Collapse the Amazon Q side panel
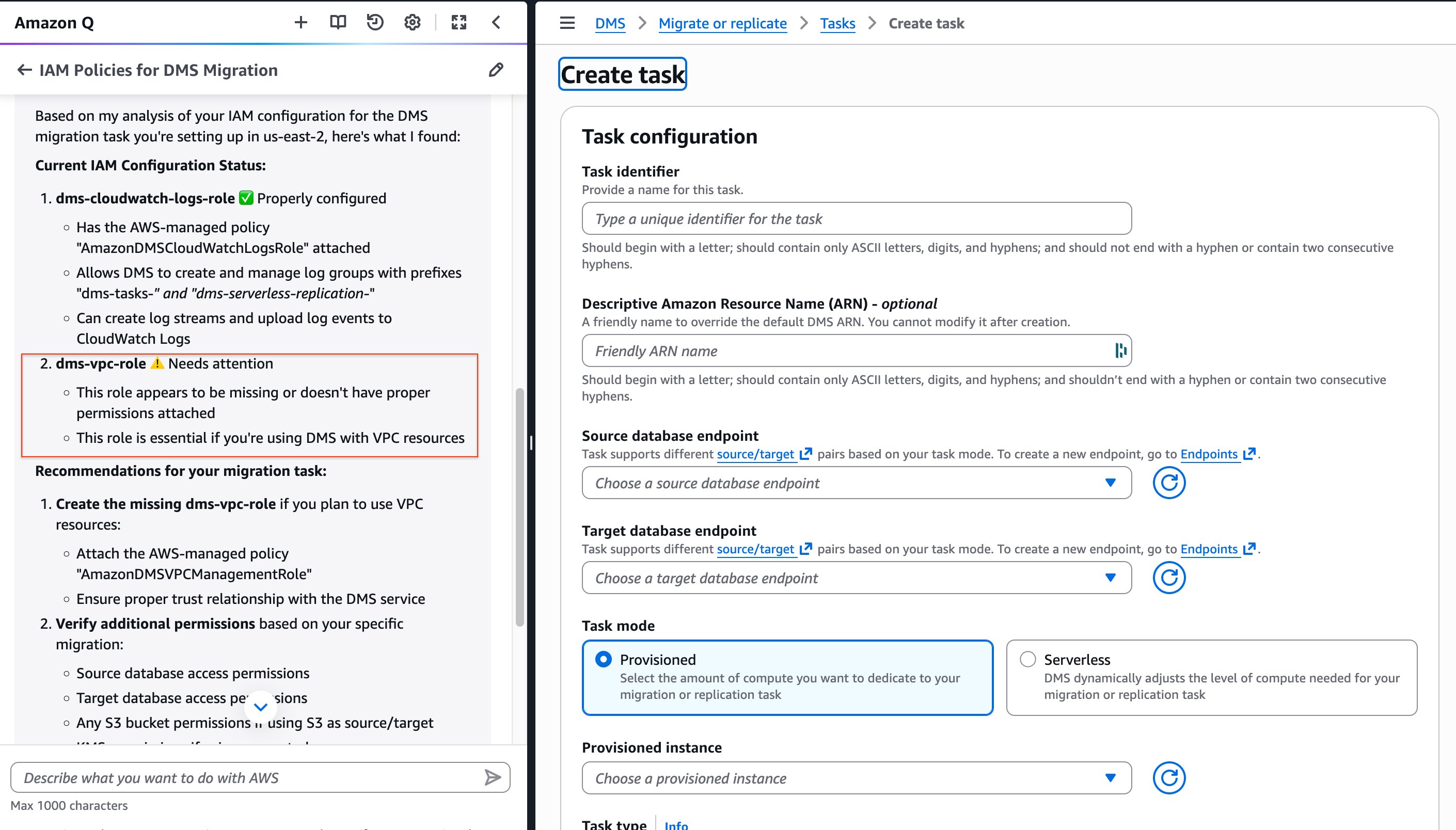The image size is (1456, 830). pos(496,22)
